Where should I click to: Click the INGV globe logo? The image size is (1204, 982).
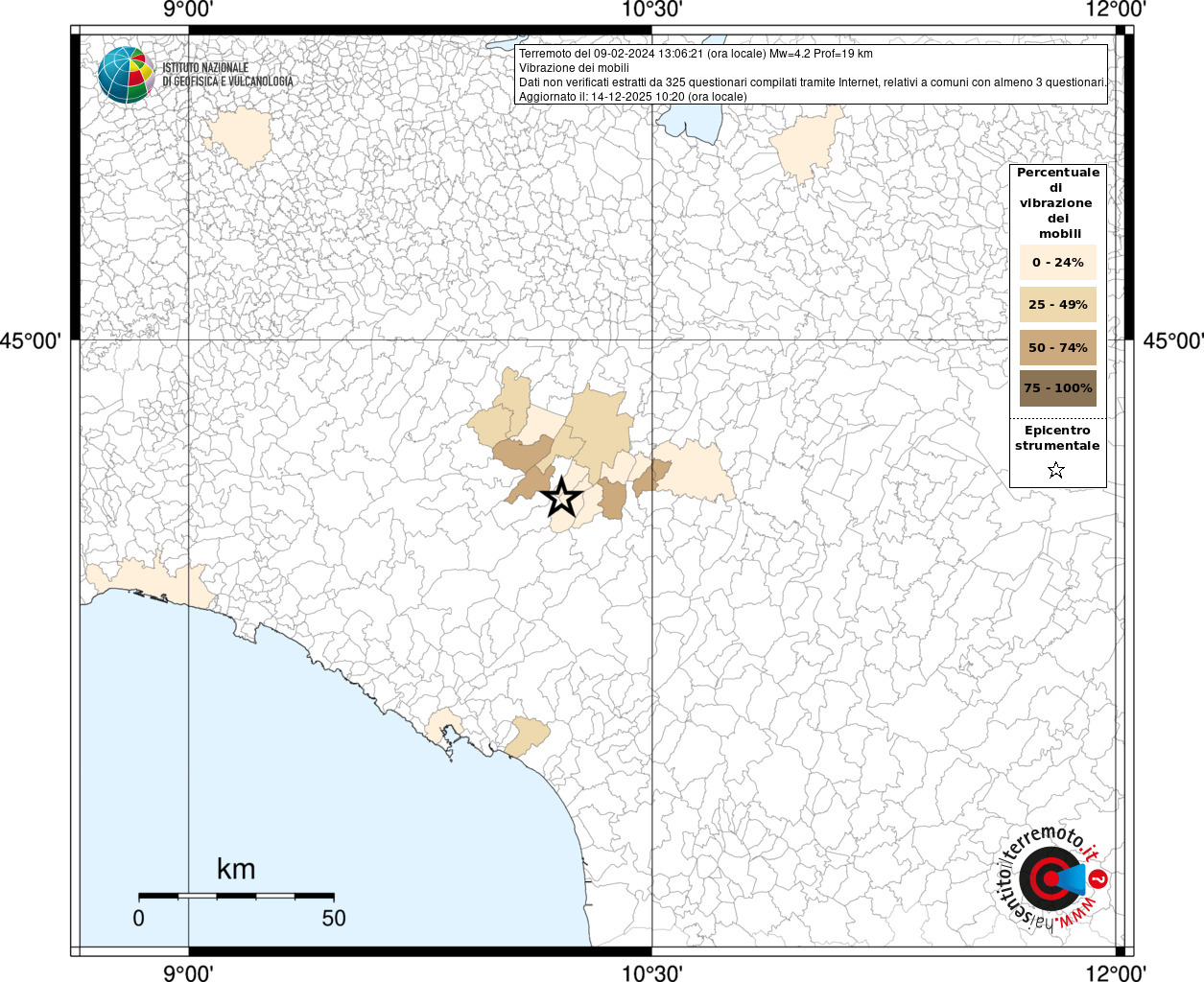(x=126, y=75)
